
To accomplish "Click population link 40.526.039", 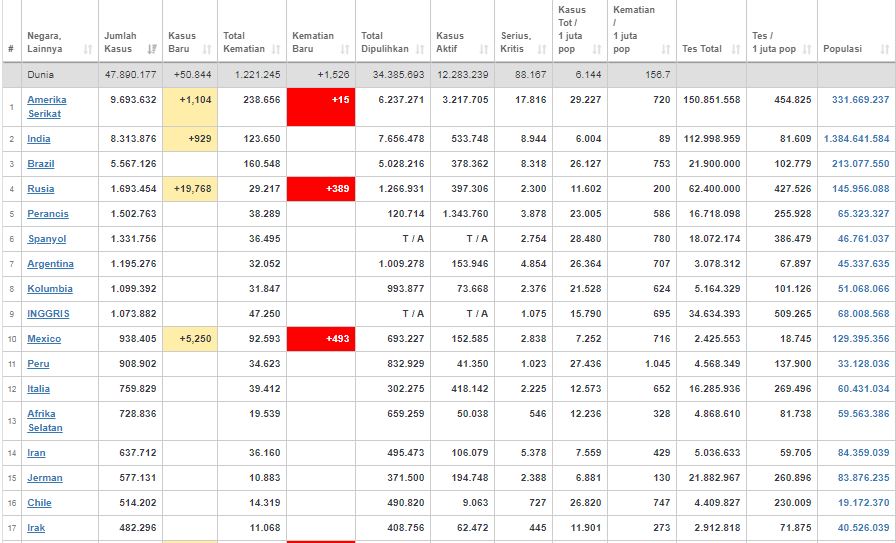I will [863, 528].
